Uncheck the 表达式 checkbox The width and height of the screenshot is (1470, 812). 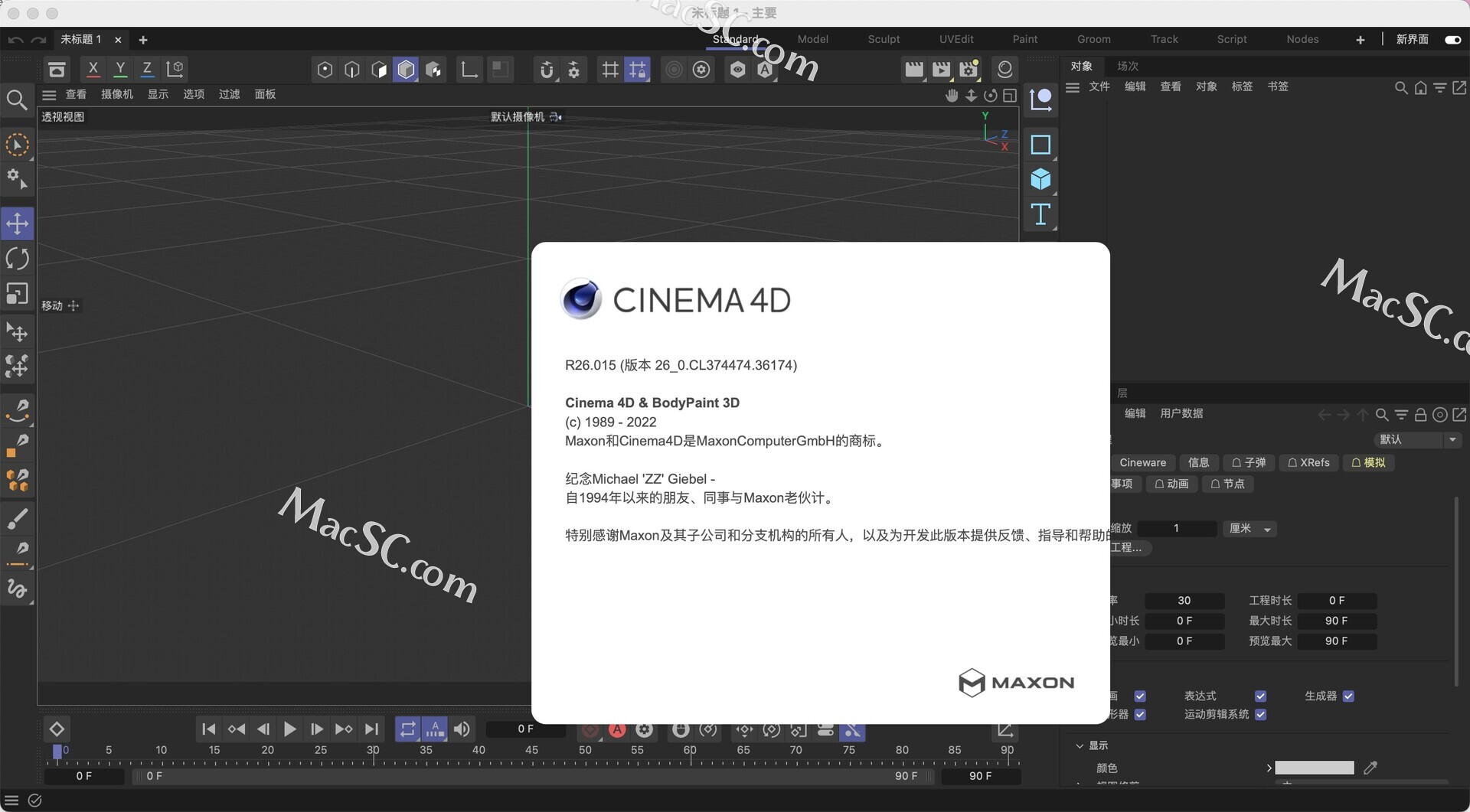(x=1260, y=696)
